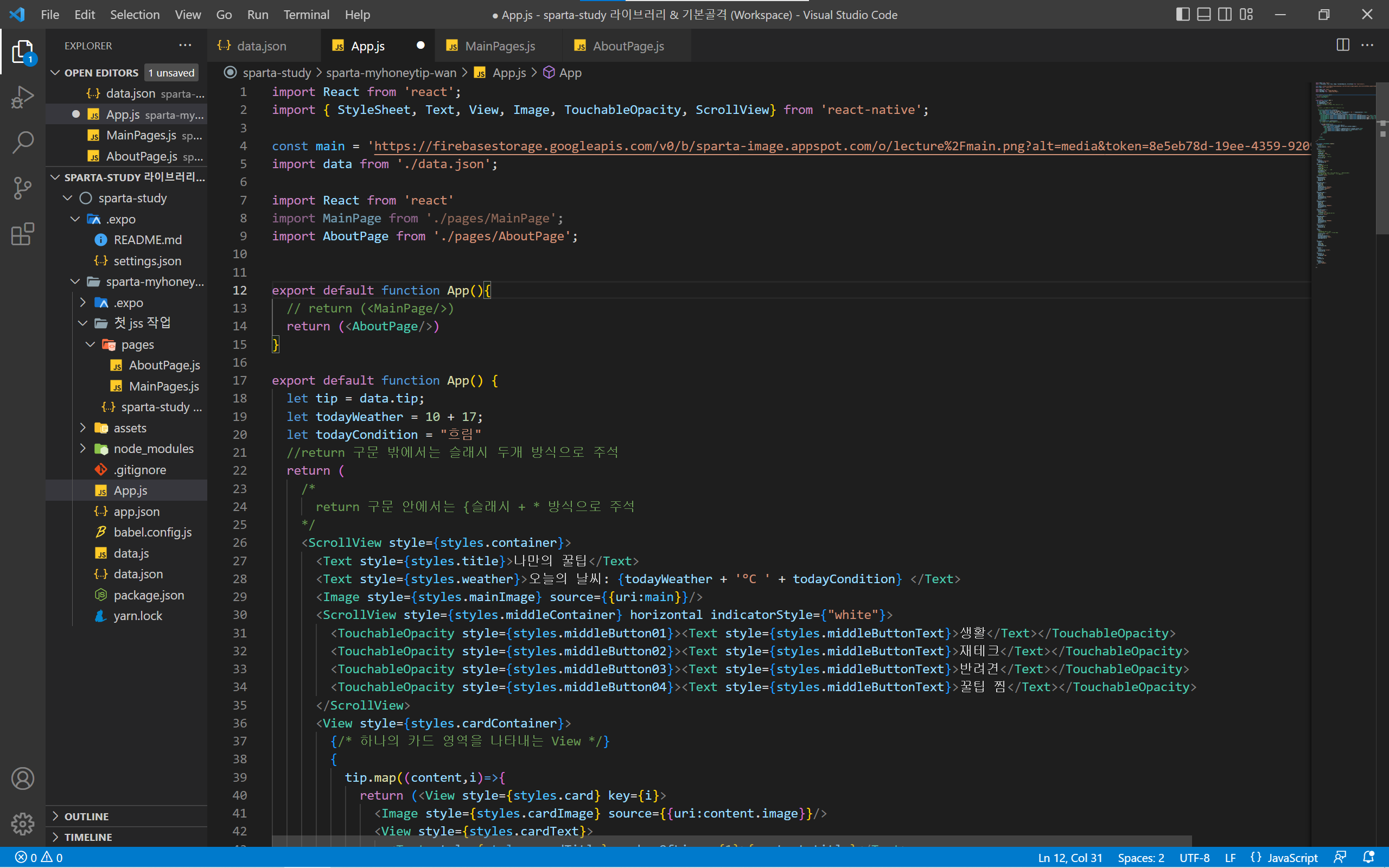
Task: Switch to AboutPage.js editor tab
Action: tap(627, 46)
